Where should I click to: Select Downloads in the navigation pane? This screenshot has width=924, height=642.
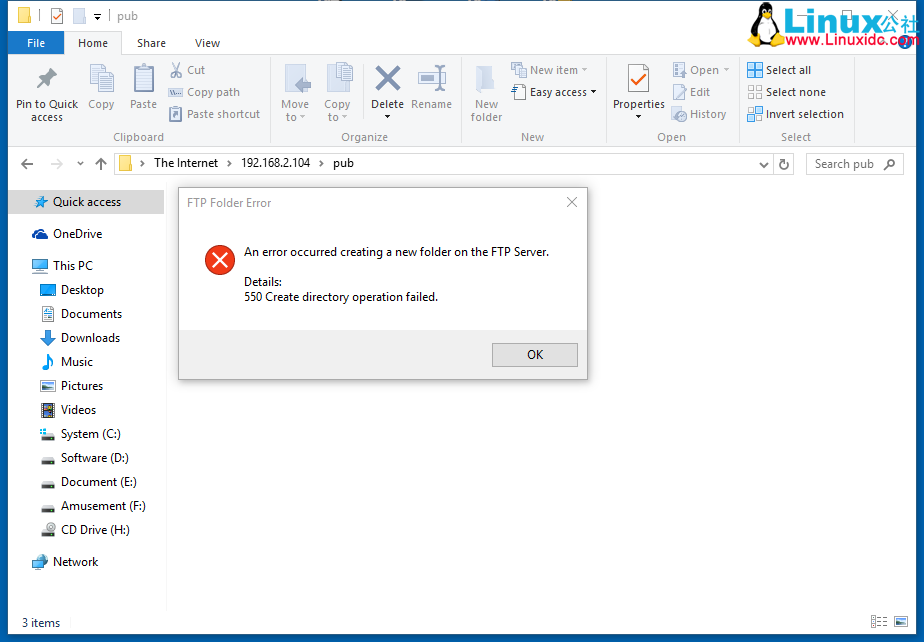(x=90, y=338)
